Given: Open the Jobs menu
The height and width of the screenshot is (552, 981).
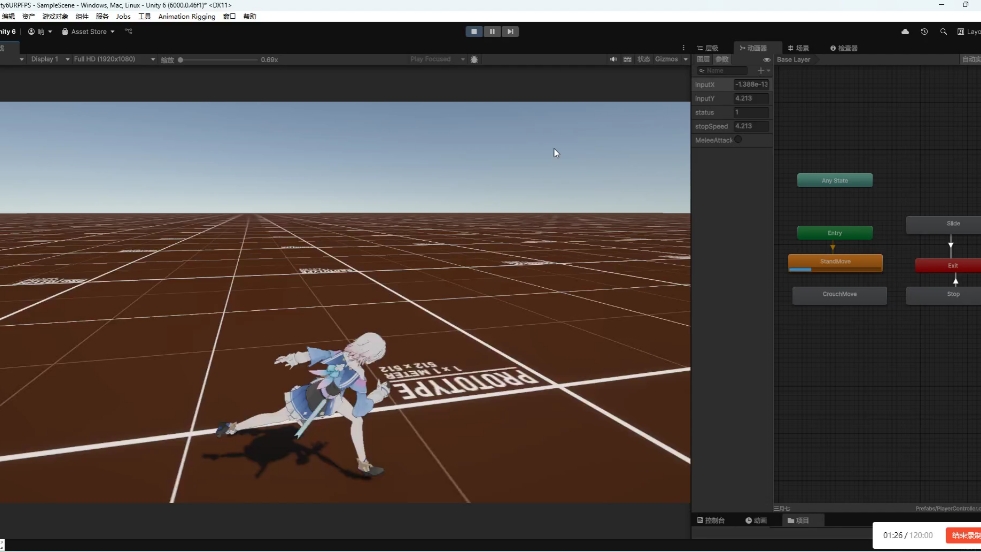Looking at the screenshot, I should tap(123, 16).
